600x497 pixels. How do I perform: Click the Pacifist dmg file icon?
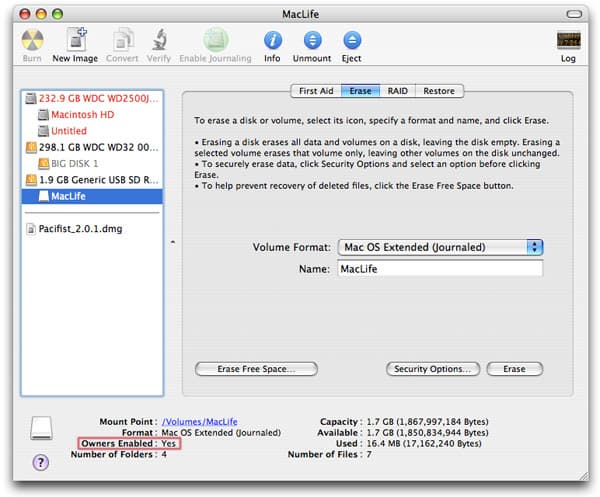[31, 229]
